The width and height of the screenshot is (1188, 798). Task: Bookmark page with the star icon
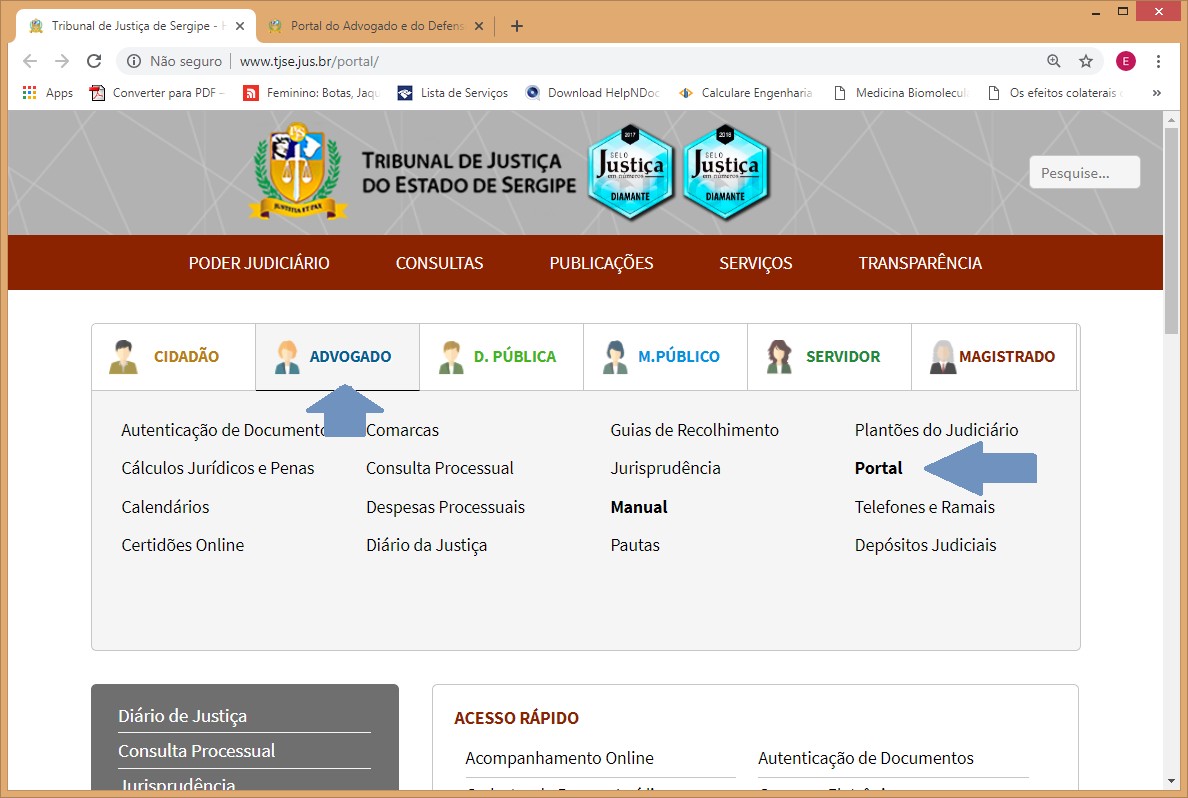click(x=1086, y=61)
